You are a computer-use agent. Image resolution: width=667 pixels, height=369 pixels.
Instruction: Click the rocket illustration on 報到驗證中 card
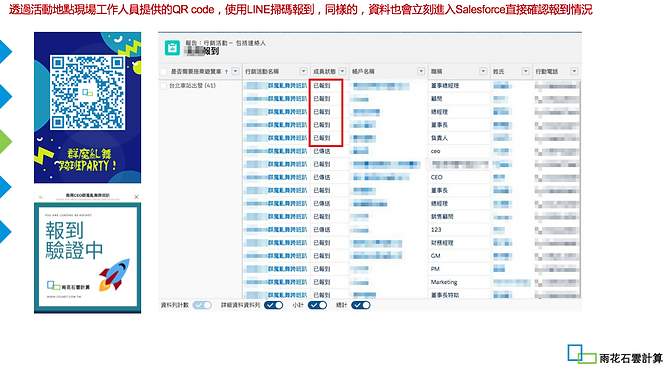114,275
